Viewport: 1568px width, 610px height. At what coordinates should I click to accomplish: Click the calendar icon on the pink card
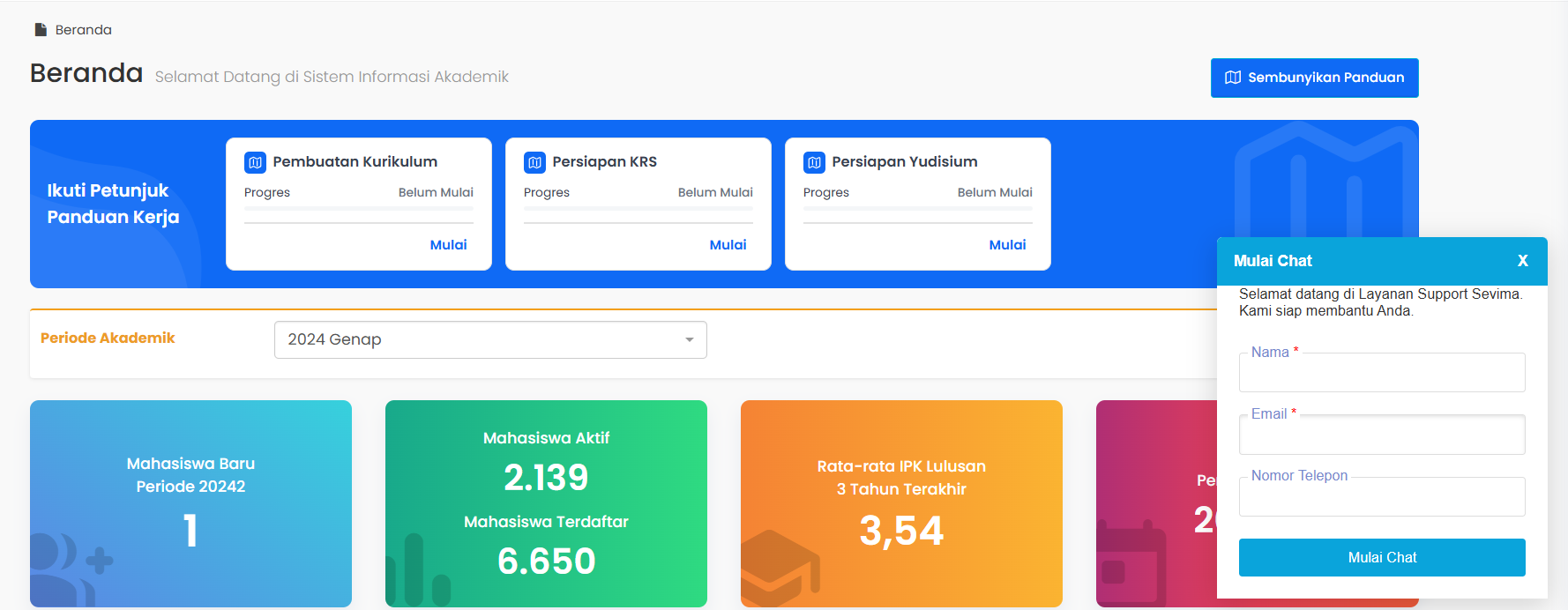(x=1131, y=564)
